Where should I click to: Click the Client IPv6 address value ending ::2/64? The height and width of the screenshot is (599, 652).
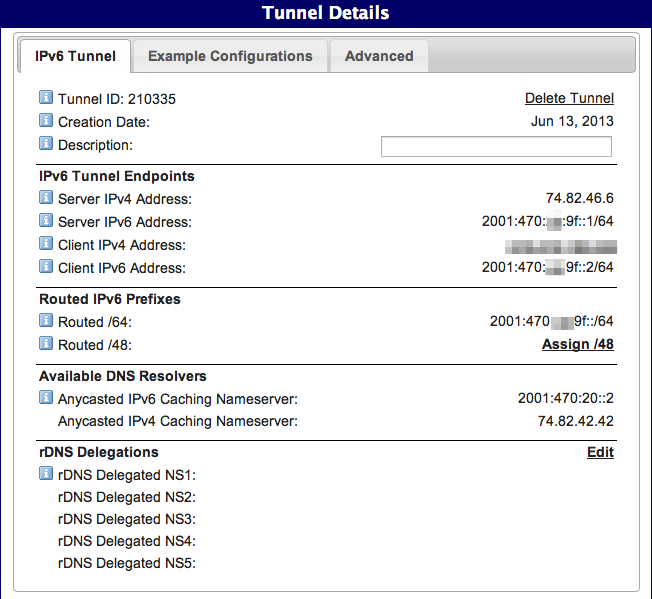click(x=548, y=267)
